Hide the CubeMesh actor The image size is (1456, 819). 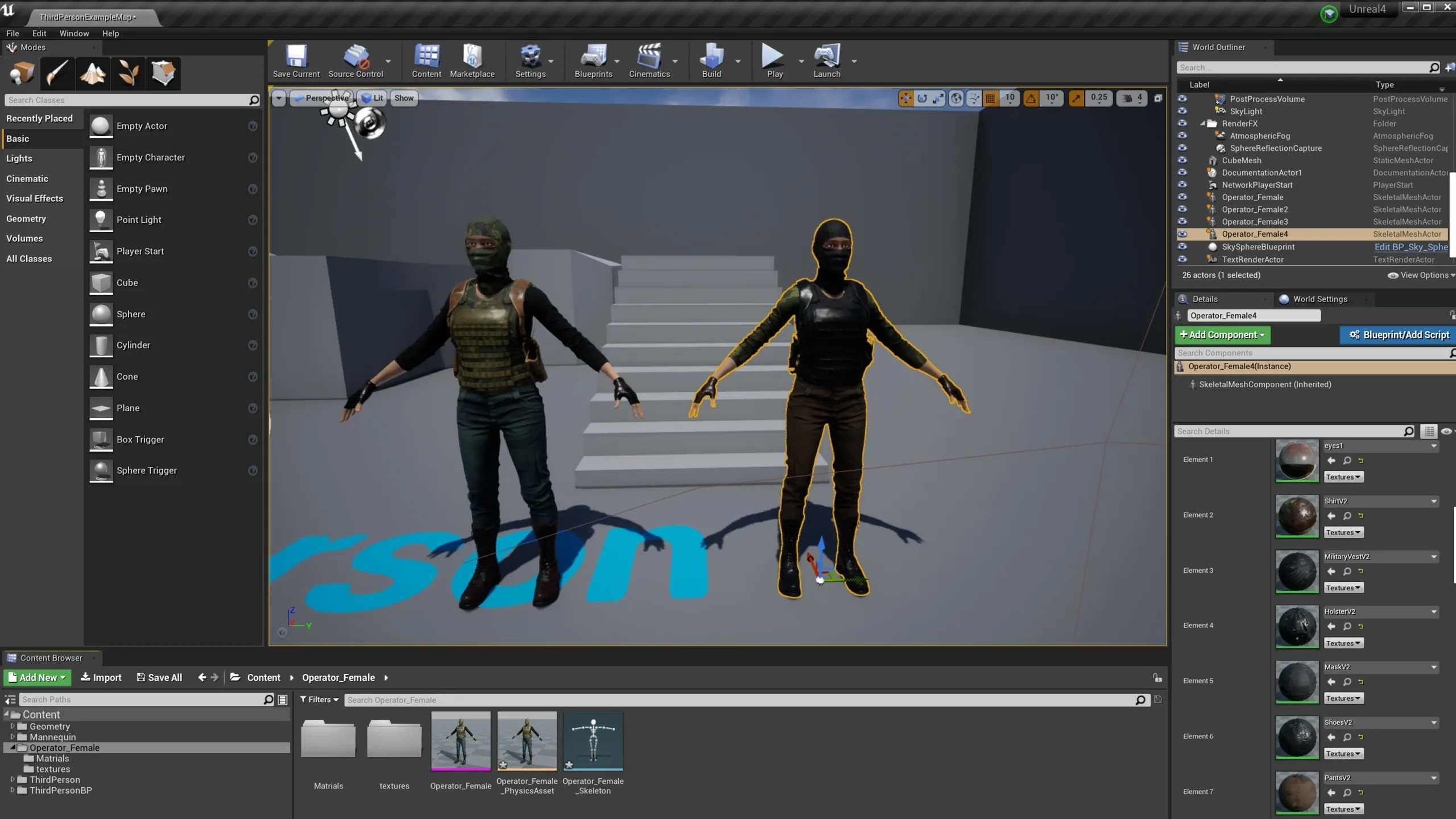(x=1182, y=160)
